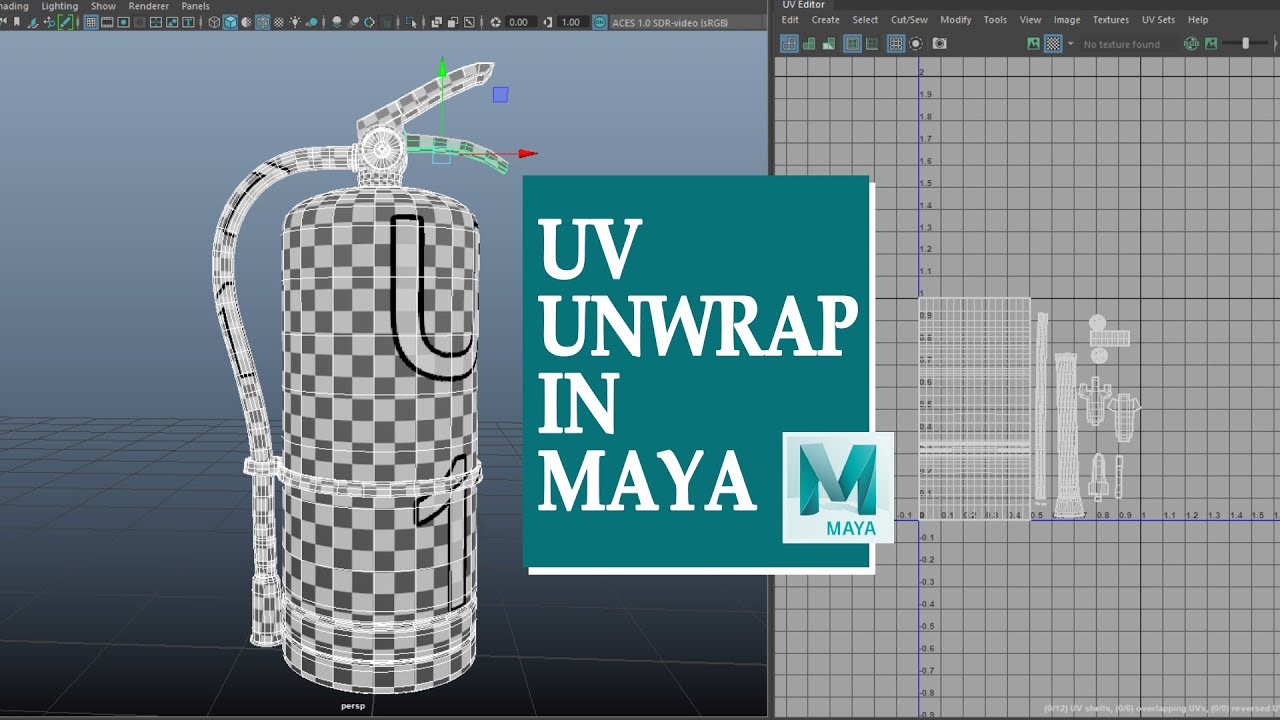Image resolution: width=1280 pixels, height=720 pixels.
Task: Open UV Editor Image menu
Action: (1067, 20)
